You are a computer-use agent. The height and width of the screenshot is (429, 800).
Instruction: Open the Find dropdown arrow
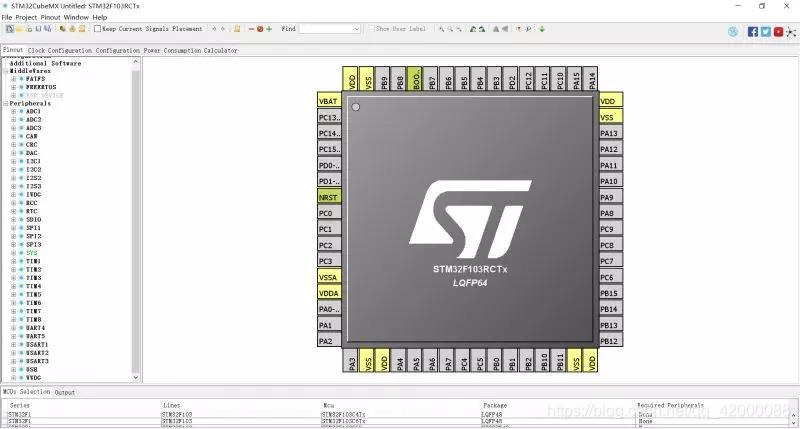tap(356, 29)
